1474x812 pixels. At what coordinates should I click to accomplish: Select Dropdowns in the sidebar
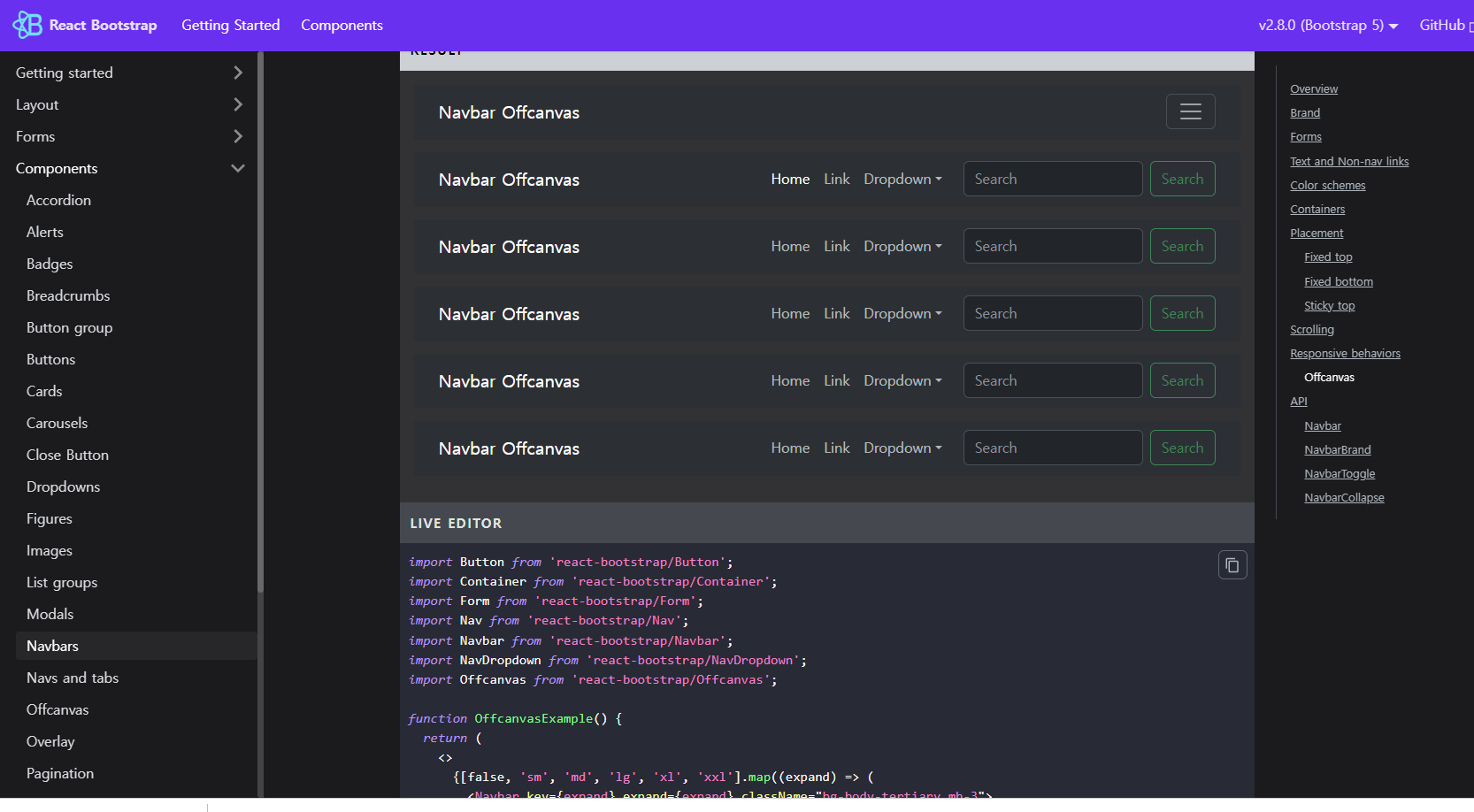tap(63, 486)
